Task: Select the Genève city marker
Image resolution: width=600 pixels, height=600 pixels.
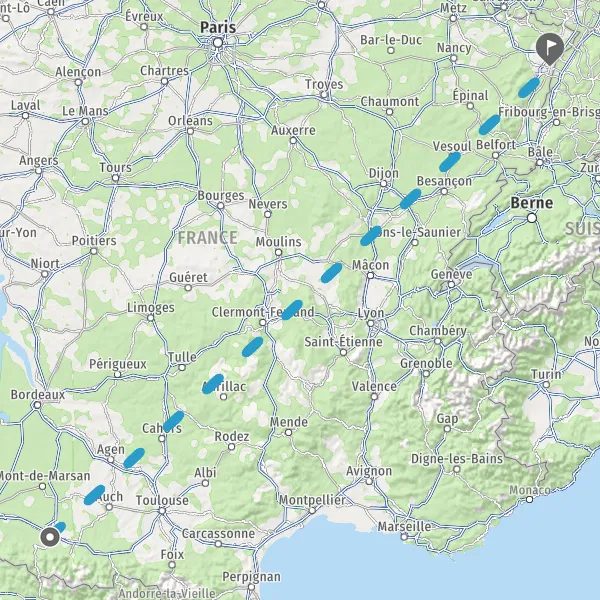Action: (452, 285)
